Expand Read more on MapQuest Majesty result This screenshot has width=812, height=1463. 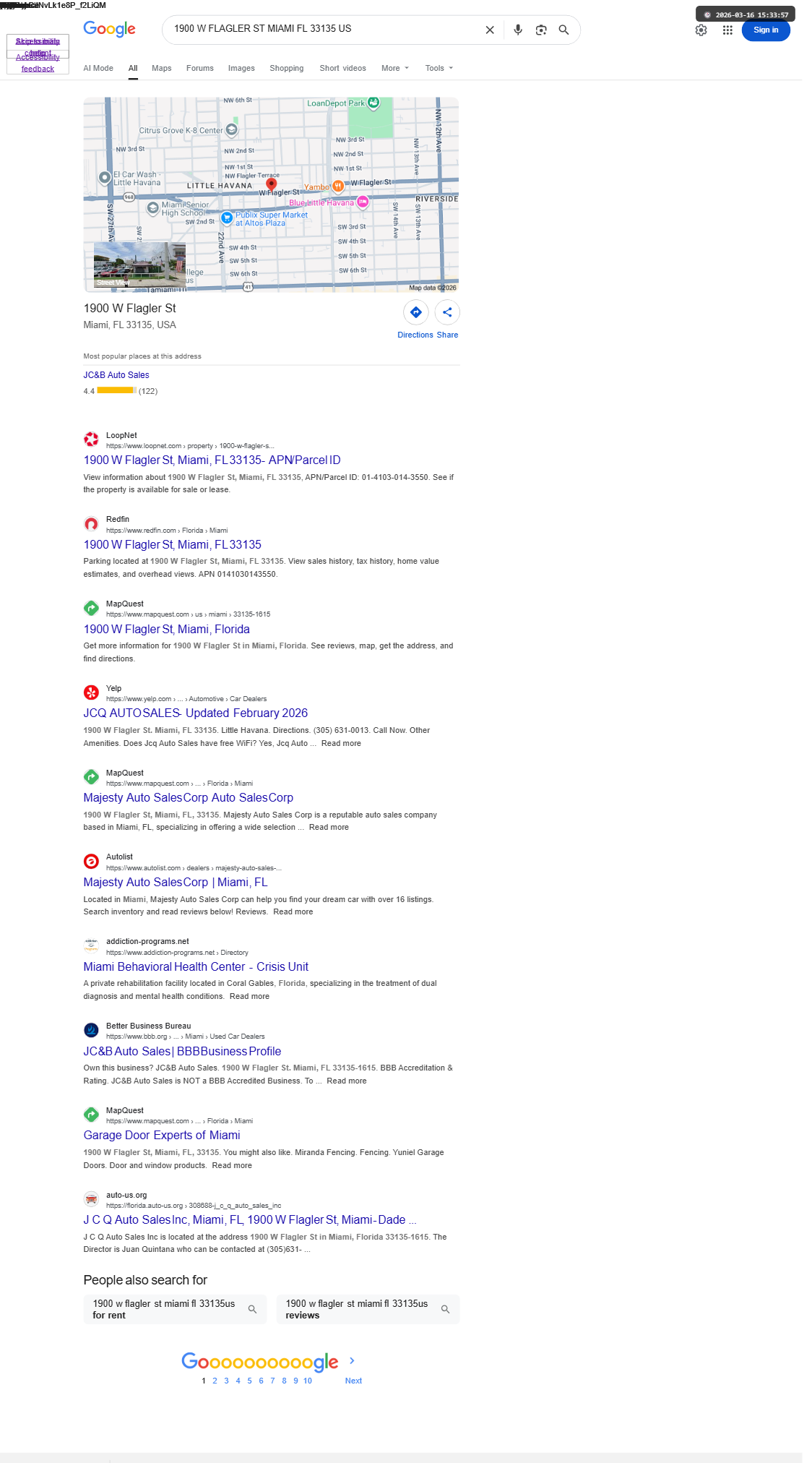point(329,827)
